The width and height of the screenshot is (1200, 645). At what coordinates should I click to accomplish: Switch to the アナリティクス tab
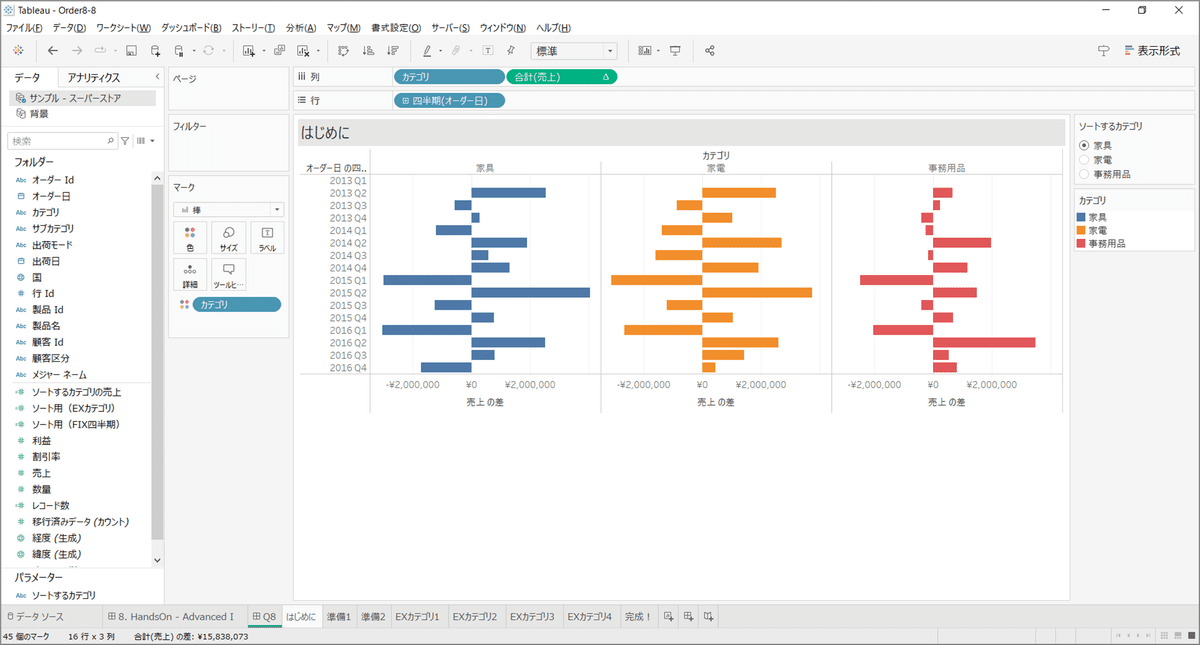pyautogui.click(x=93, y=77)
